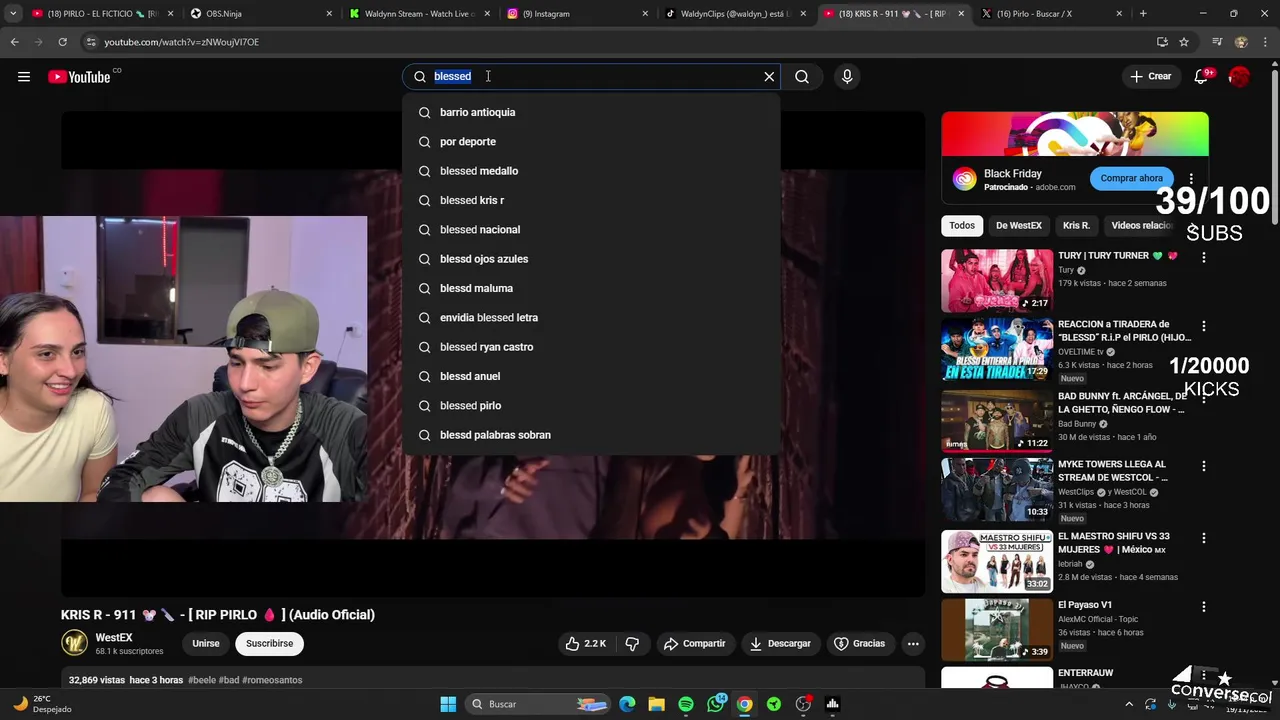Open options menu for TURY TURNER video
The height and width of the screenshot is (720, 1280).
pyautogui.click(x=1204, y=258)
